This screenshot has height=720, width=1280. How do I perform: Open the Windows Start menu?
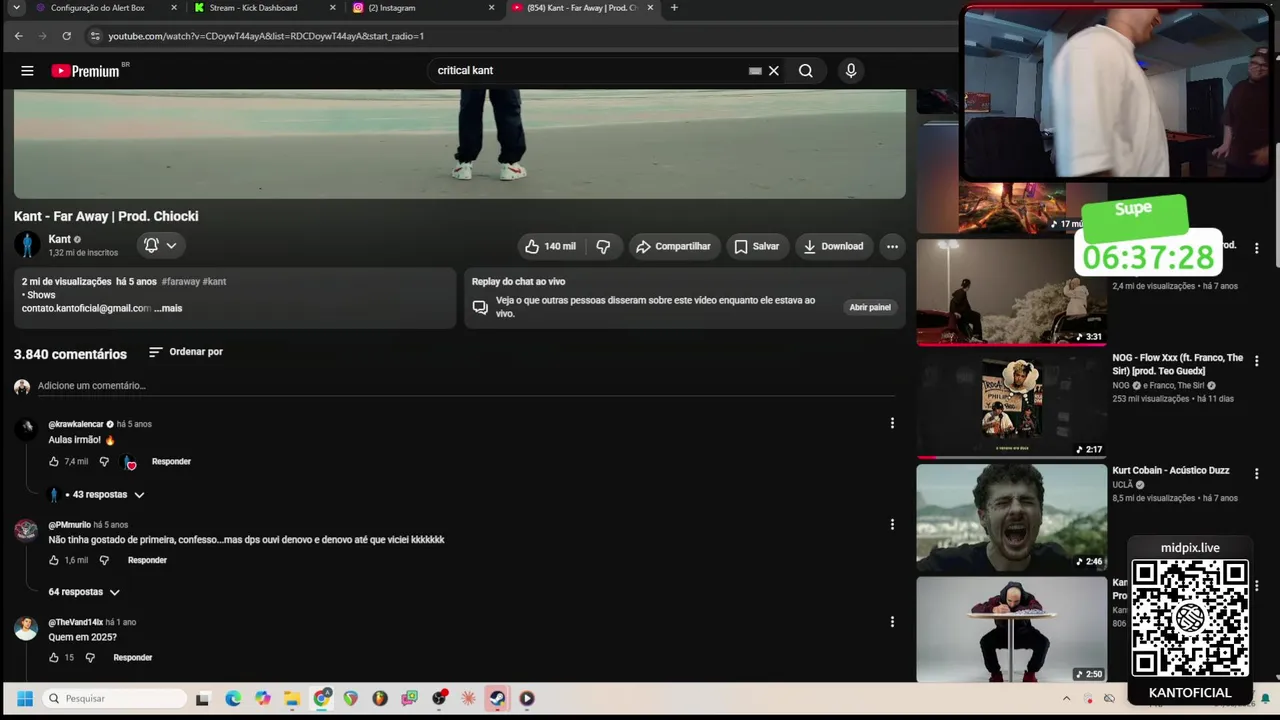coord(25,699)
